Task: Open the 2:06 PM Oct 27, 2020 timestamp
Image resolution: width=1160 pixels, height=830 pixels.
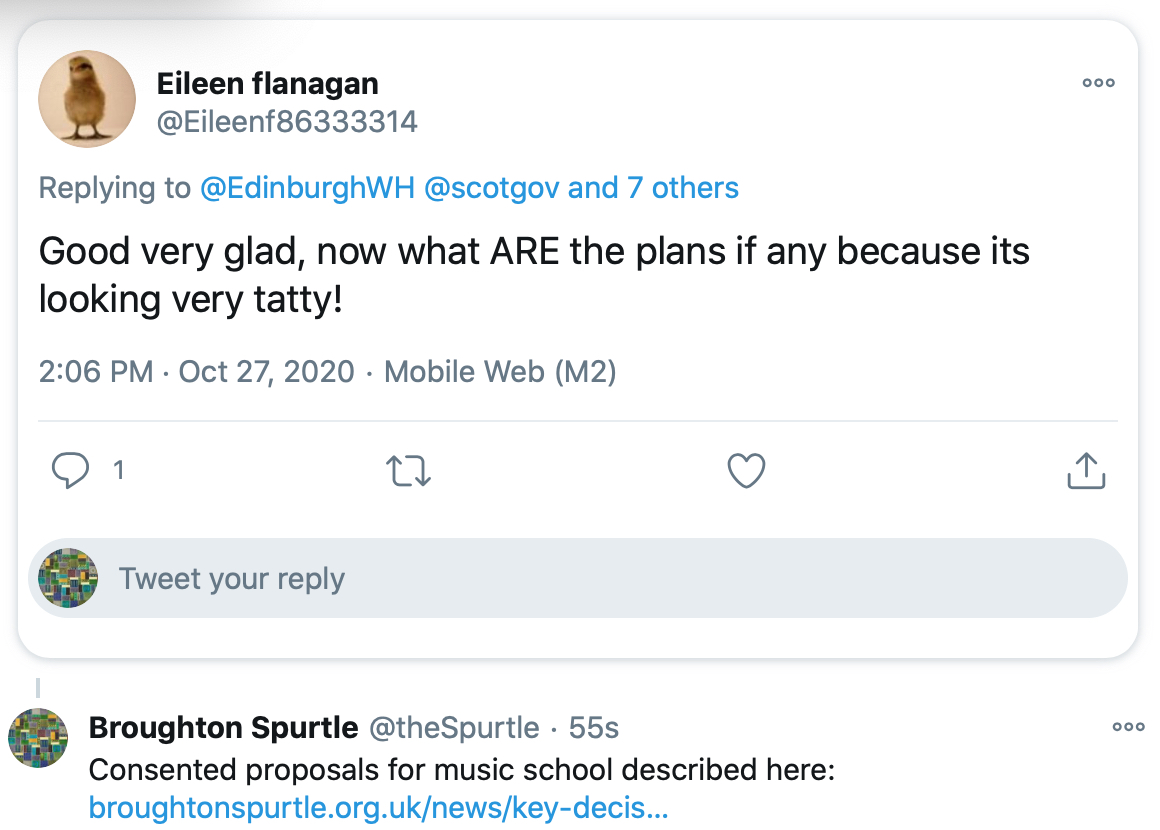Action: (197, 371)
